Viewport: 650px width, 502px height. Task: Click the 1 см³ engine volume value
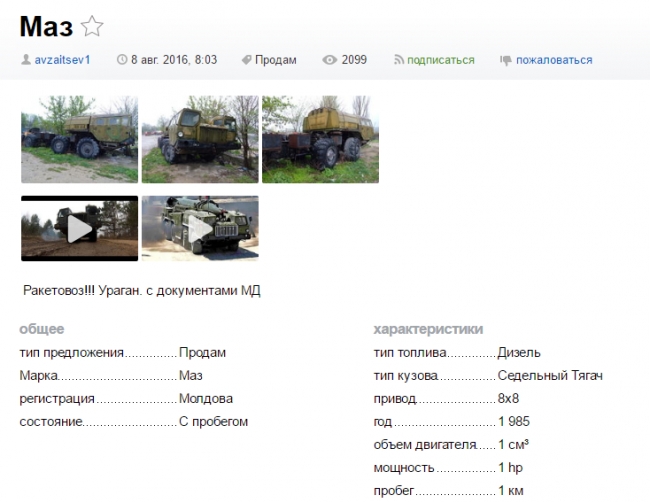tap(514, 445)
